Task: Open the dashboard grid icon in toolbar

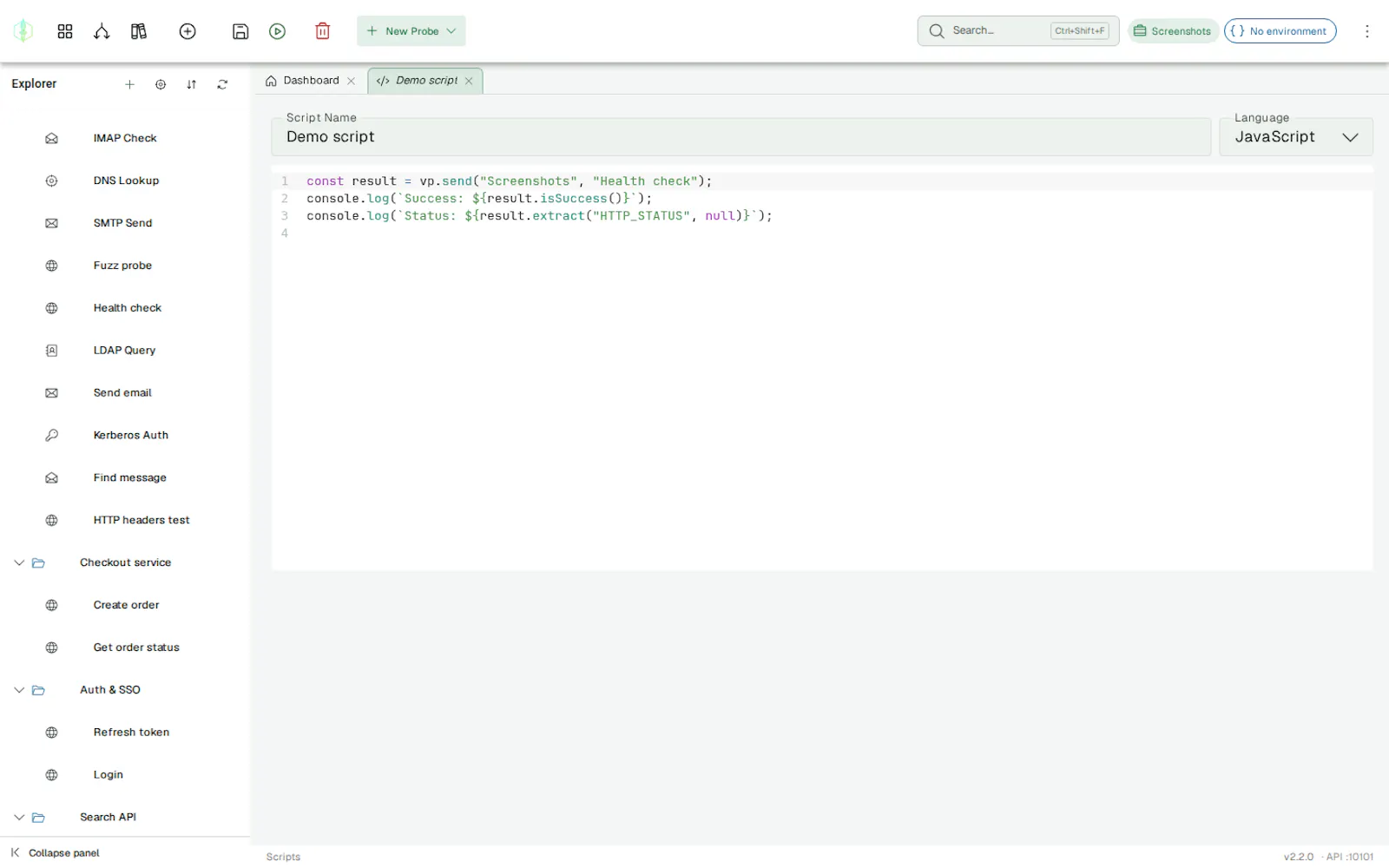Action: (x=65, y=31)
